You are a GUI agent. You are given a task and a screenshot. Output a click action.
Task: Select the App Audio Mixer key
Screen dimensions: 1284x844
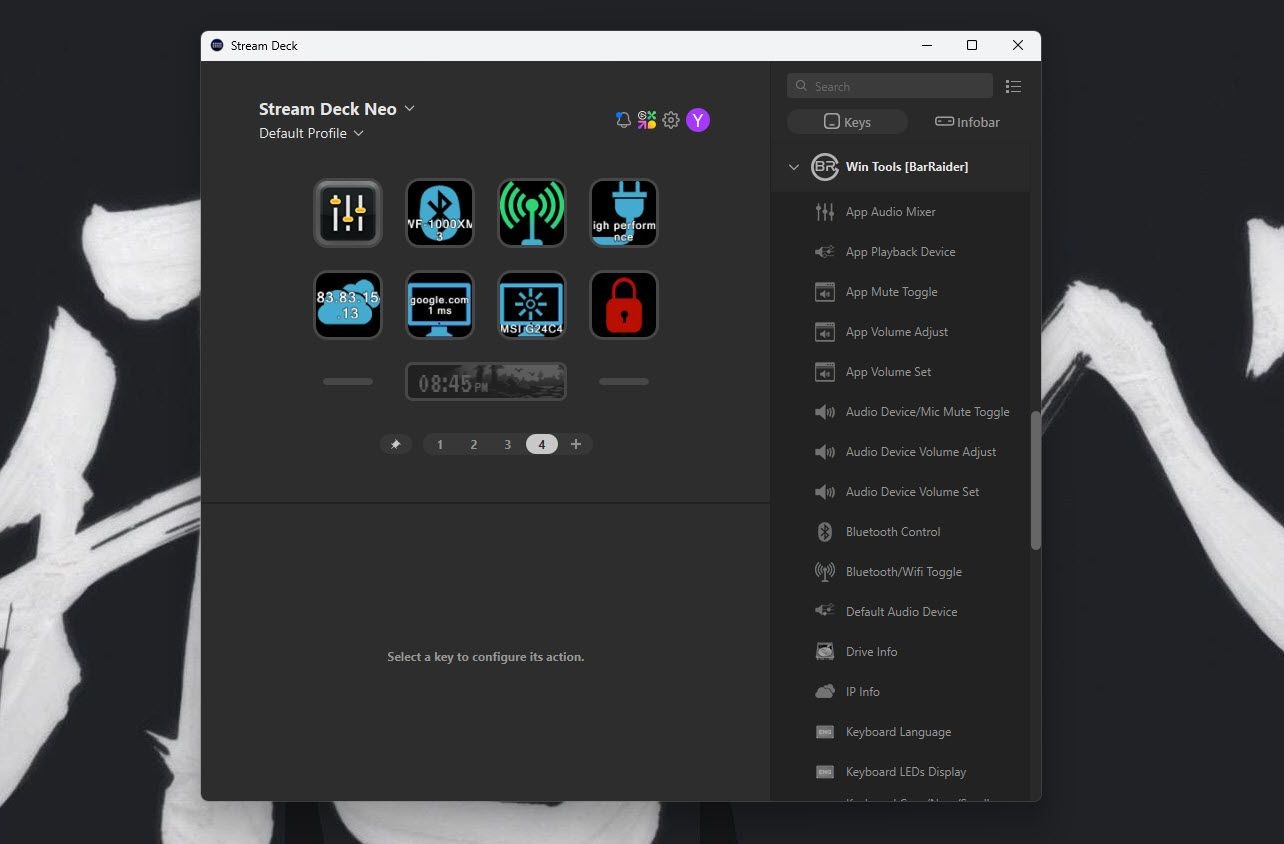pyautogui.click(x=348, y=213)
